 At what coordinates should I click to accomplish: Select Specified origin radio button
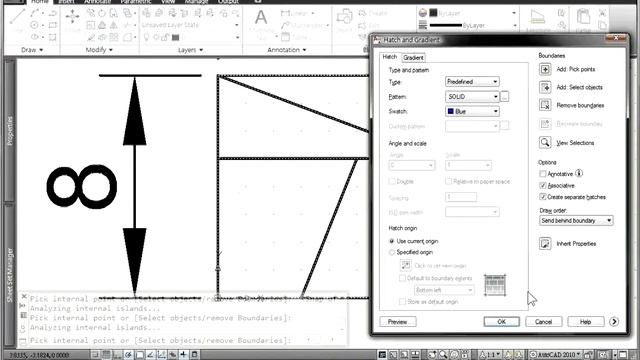point(392,252)
